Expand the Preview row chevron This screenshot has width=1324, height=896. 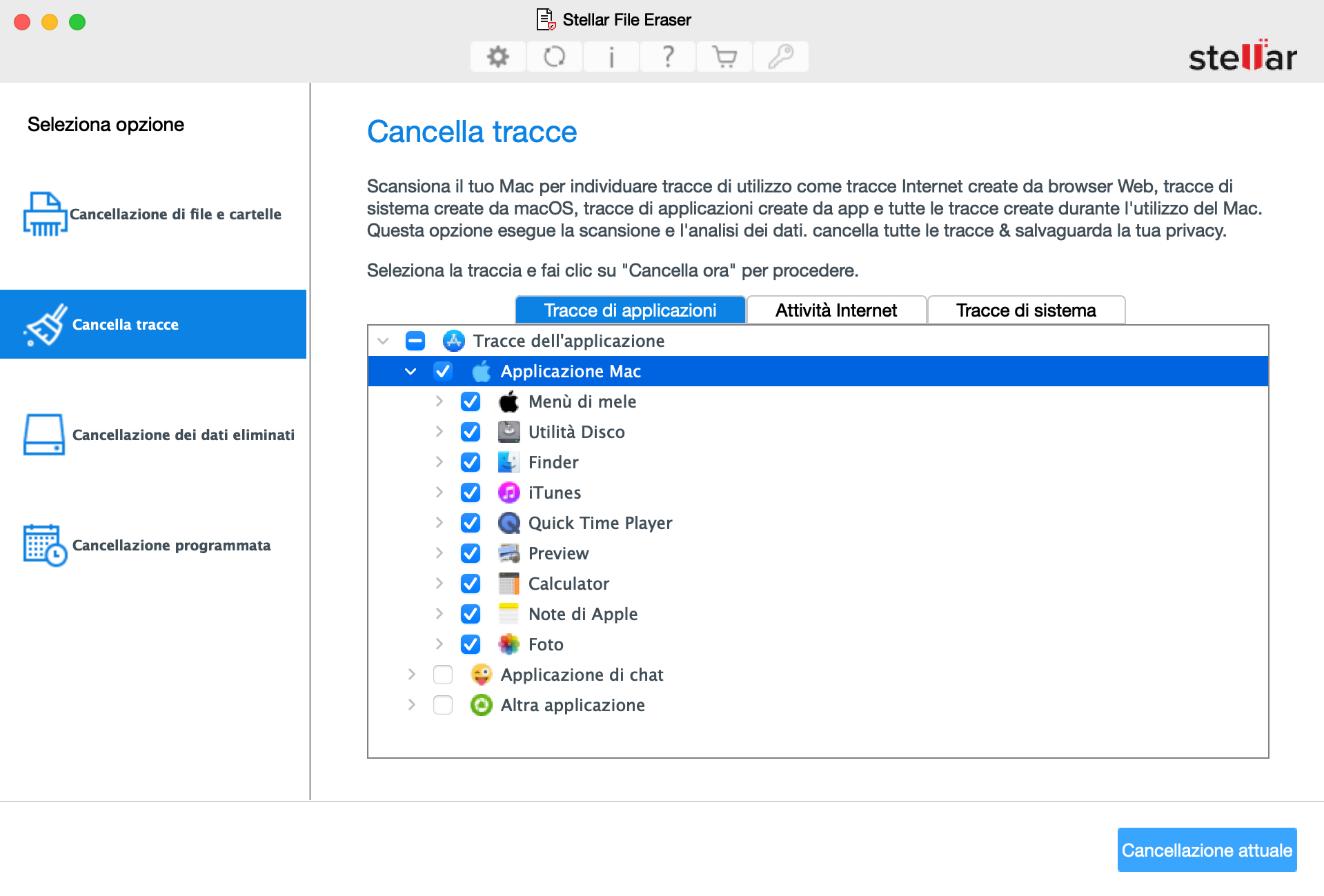pyautogui.click(x=439, y=552)
